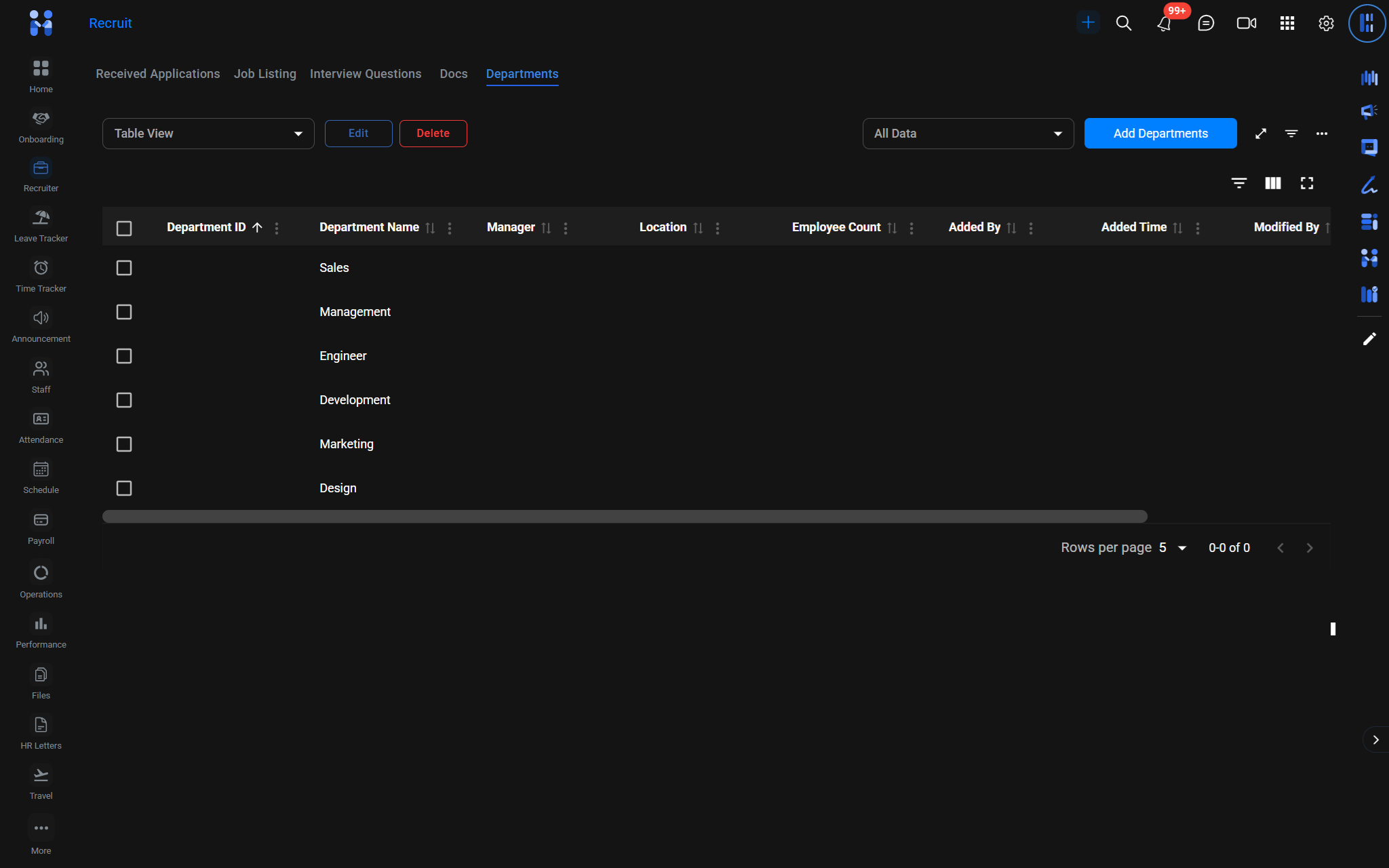Click the horizontal table scrollbar
This screenshot has width=1389, height=868.
(x=624, y=517)
